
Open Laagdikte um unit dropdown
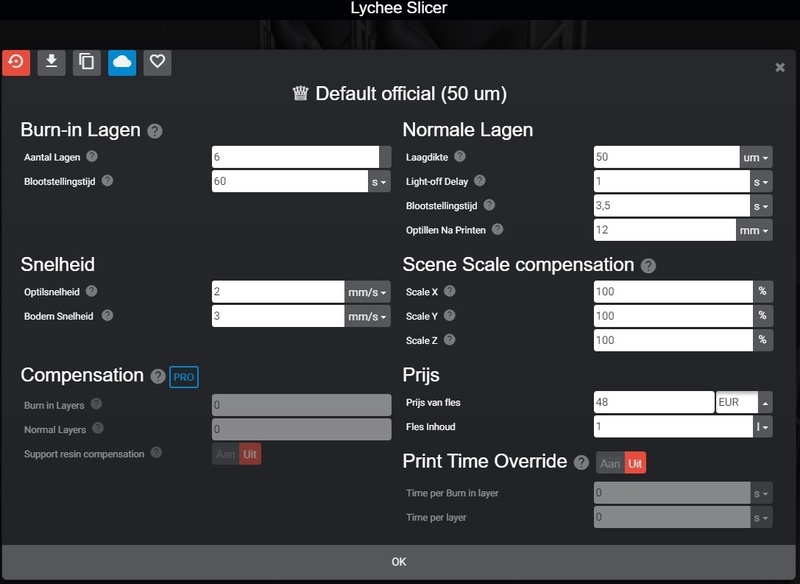coord(756,157)
